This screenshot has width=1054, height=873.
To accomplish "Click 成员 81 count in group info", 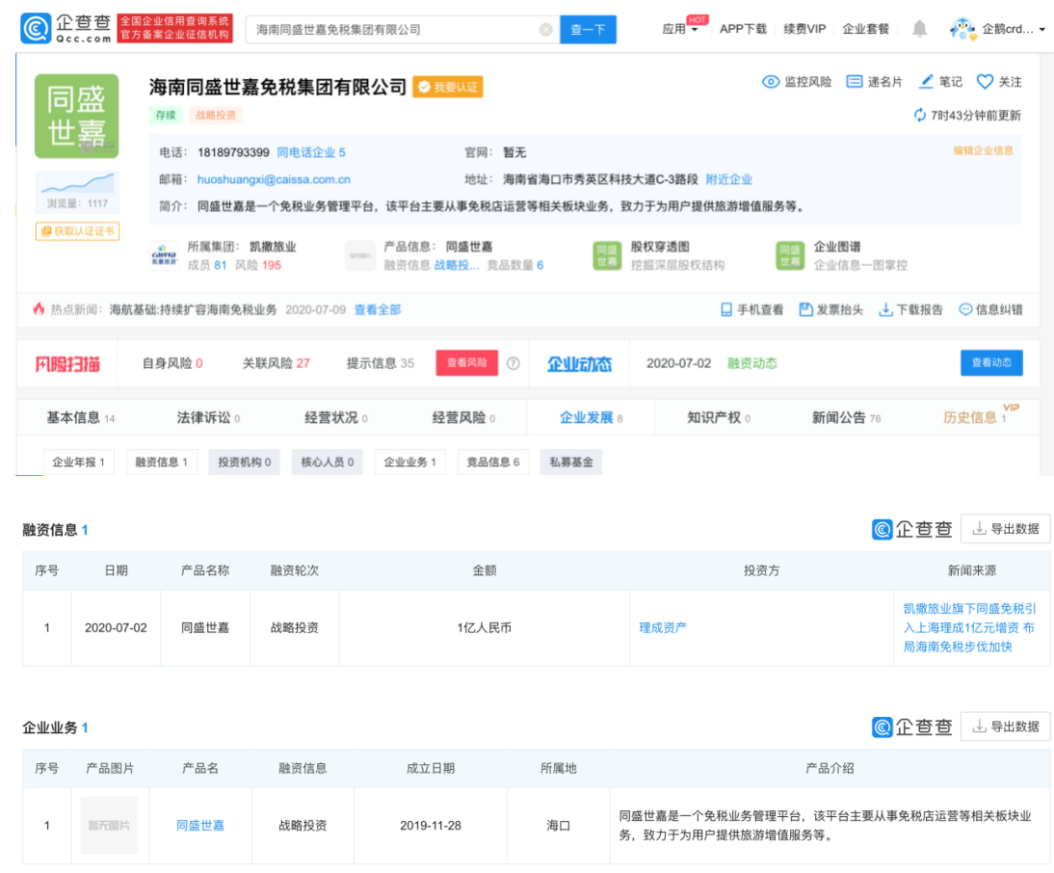I will pyautogui.click(x=207, y=265).
